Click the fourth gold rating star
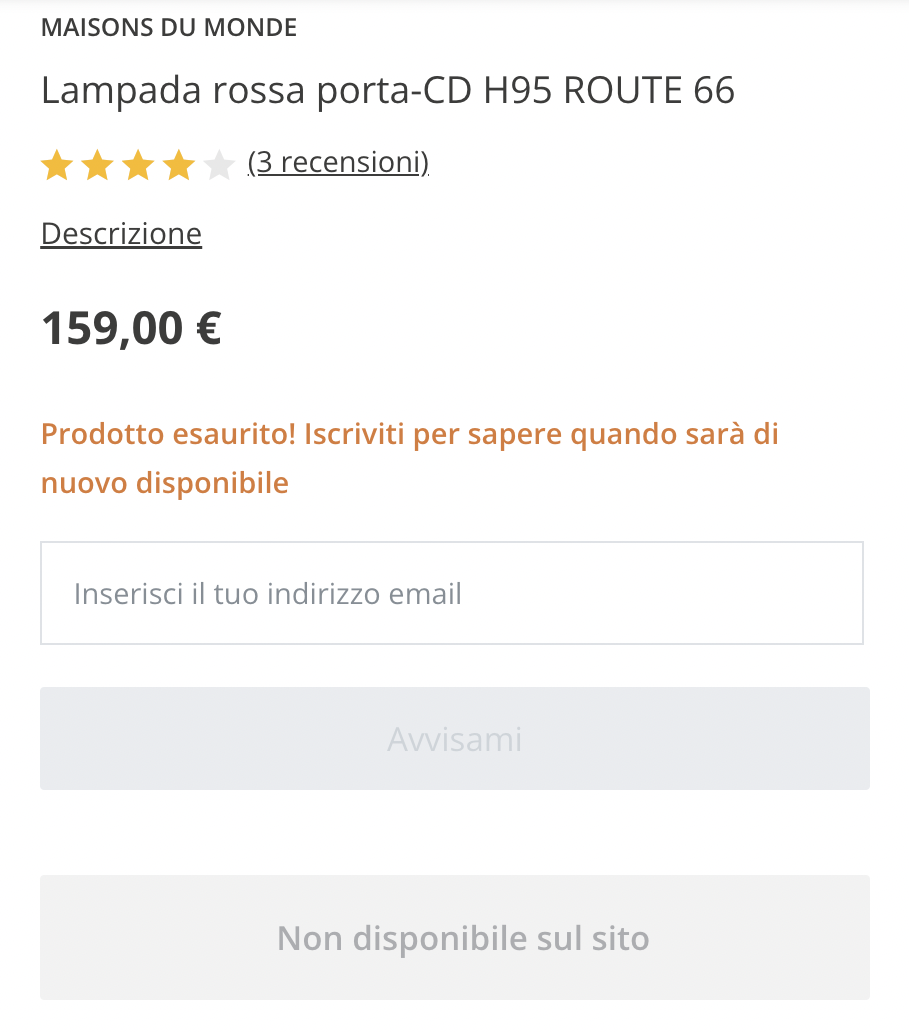Image resolution: width=909 pixels, height=1032 pixels. [x=178, y=165]
